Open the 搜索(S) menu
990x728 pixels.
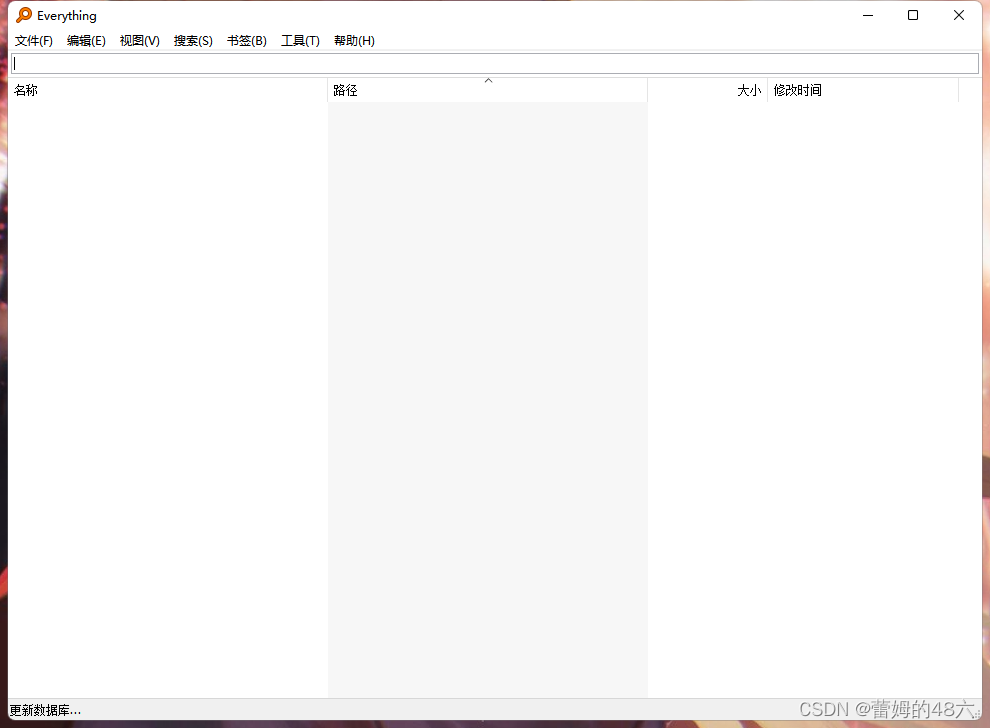(193, 41)
